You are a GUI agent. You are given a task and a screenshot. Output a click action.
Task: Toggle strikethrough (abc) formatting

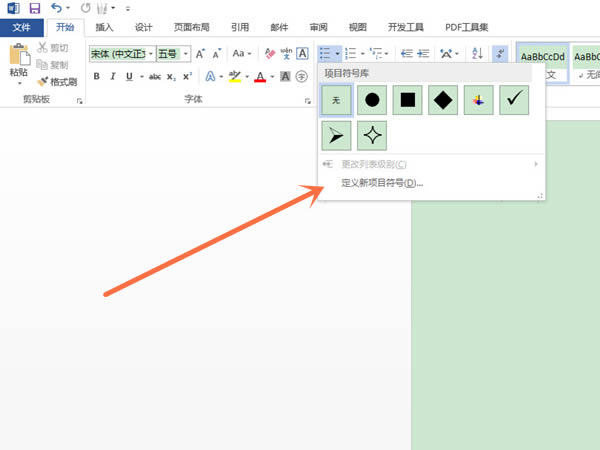(x=154, y=76)
